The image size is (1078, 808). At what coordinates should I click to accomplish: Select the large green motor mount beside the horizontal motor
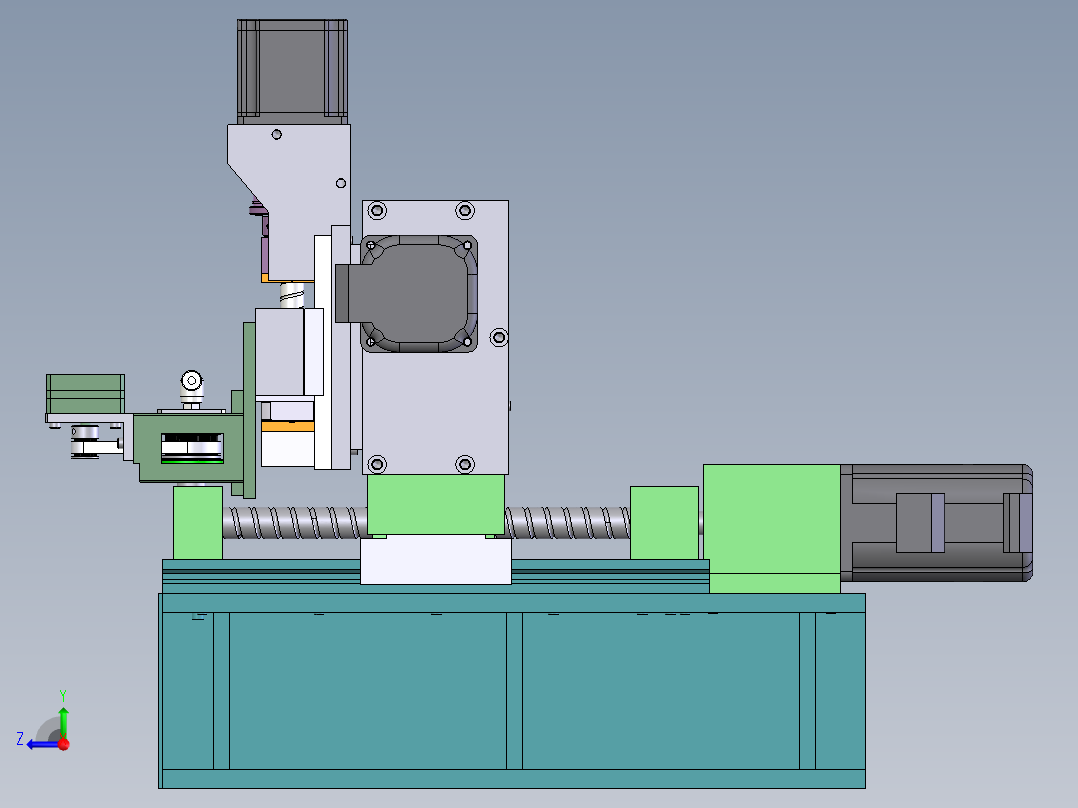coord(771,528)
